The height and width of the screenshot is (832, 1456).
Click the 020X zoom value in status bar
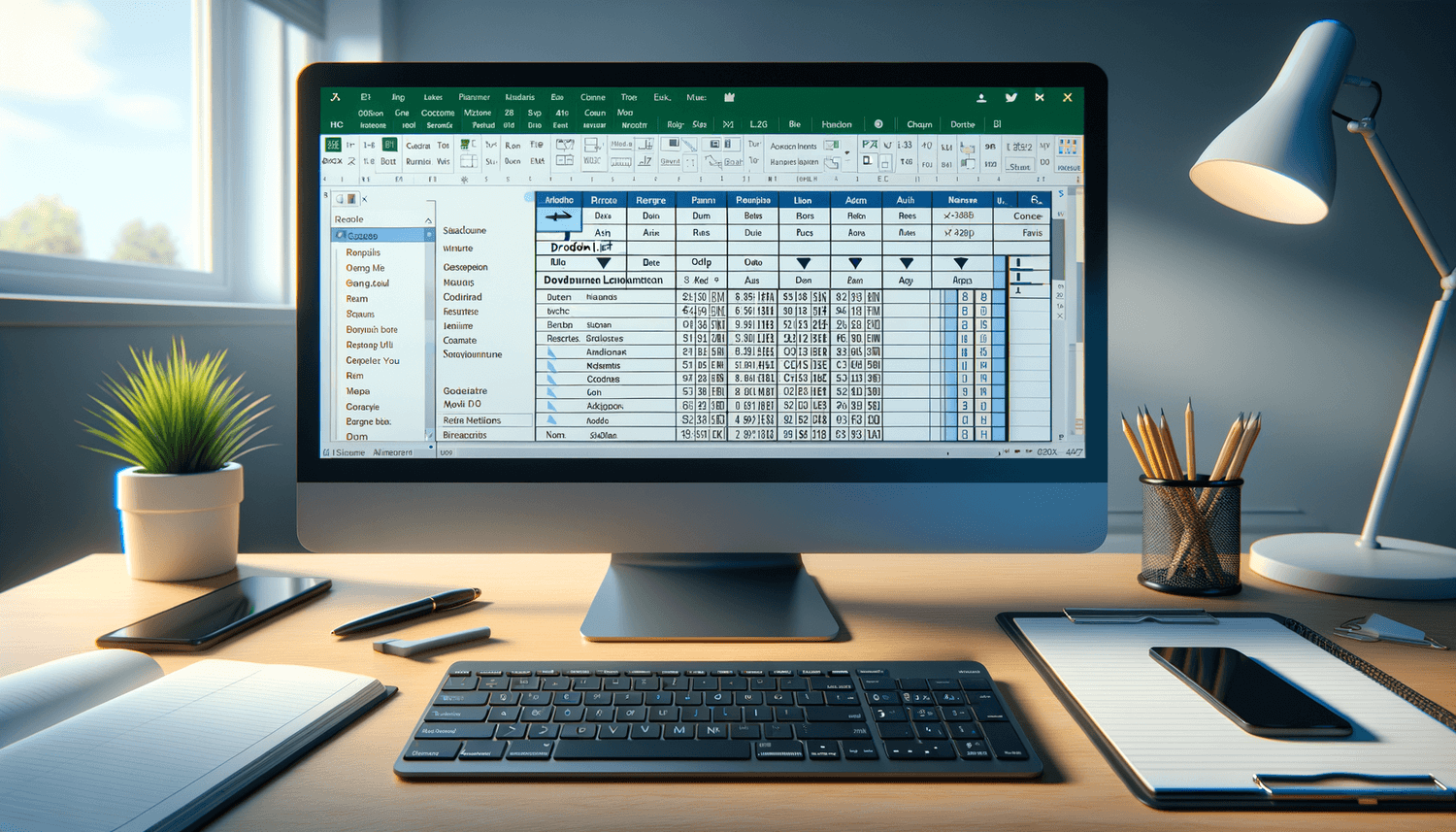coord(1046,452)
